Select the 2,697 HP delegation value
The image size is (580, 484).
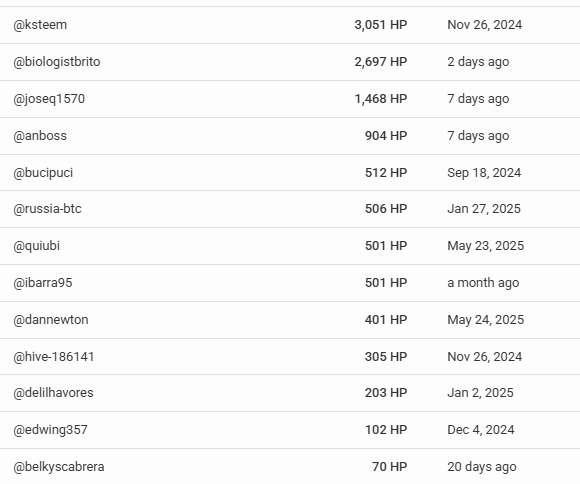click(381, 62)
